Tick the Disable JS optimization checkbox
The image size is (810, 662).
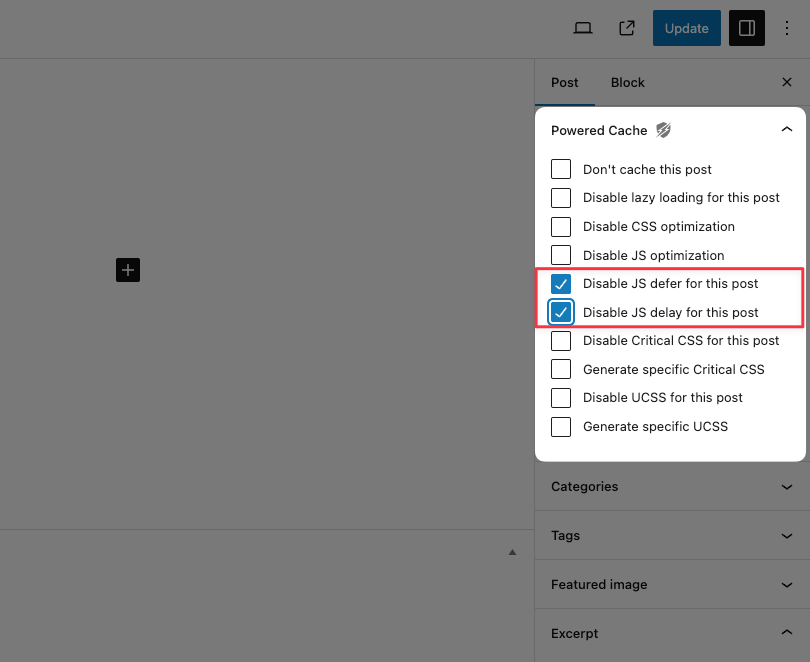(560, 255)
